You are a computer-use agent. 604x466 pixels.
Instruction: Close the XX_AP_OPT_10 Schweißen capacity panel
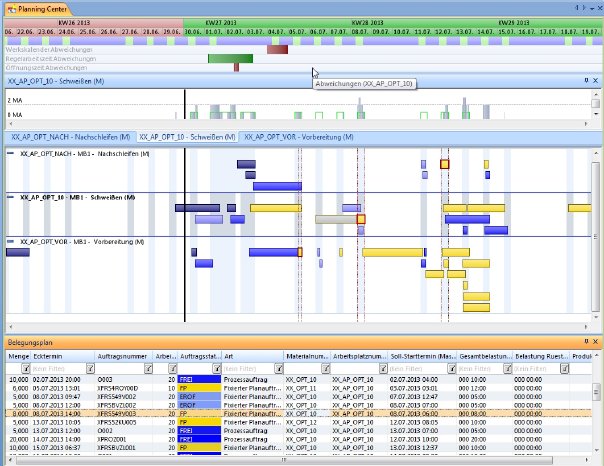pos(595,80)
